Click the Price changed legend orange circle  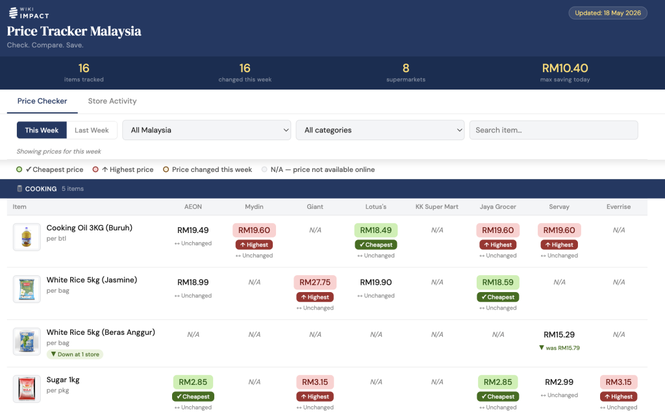click(x=166, y=170)
